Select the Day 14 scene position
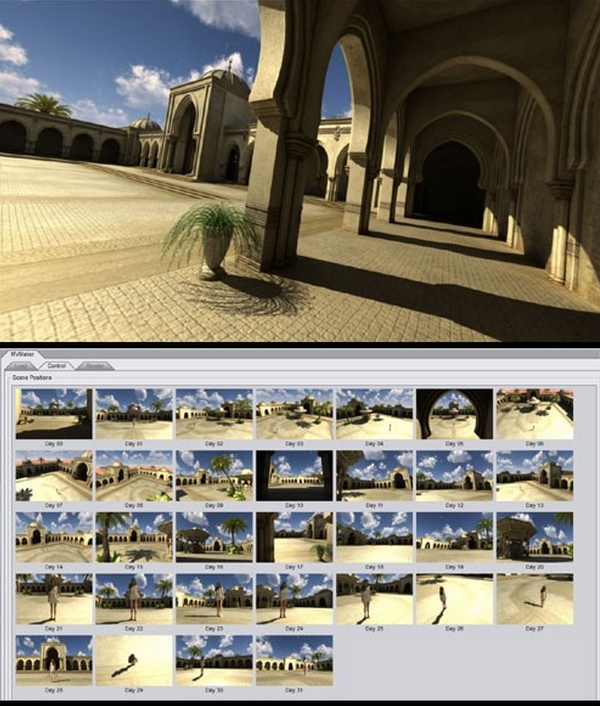The image size is (600, 706). click(53, 536)
